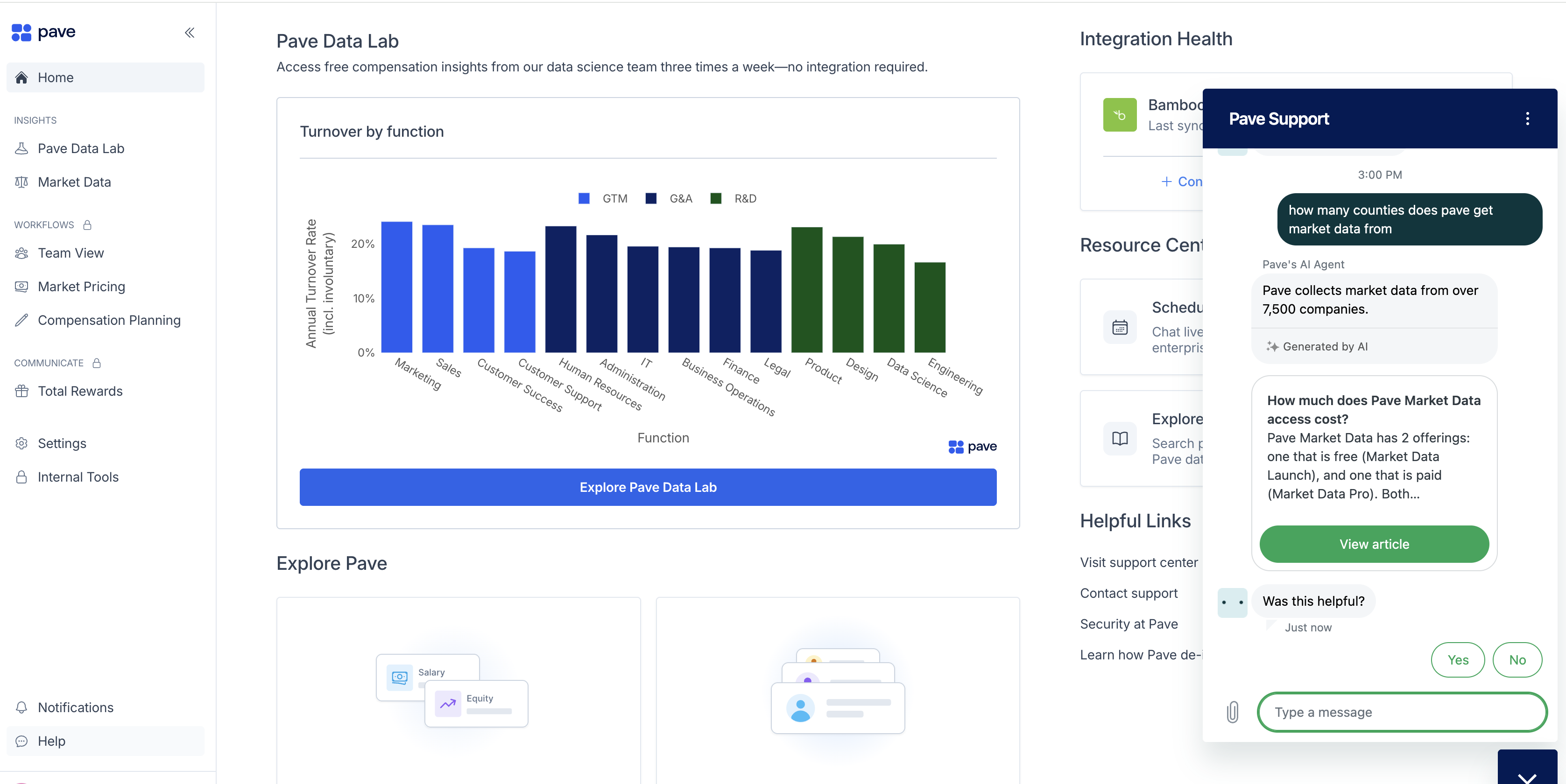The image size is (1566, 784).
Task: Answer Yes to Was this helpful
Action: 1458,660
